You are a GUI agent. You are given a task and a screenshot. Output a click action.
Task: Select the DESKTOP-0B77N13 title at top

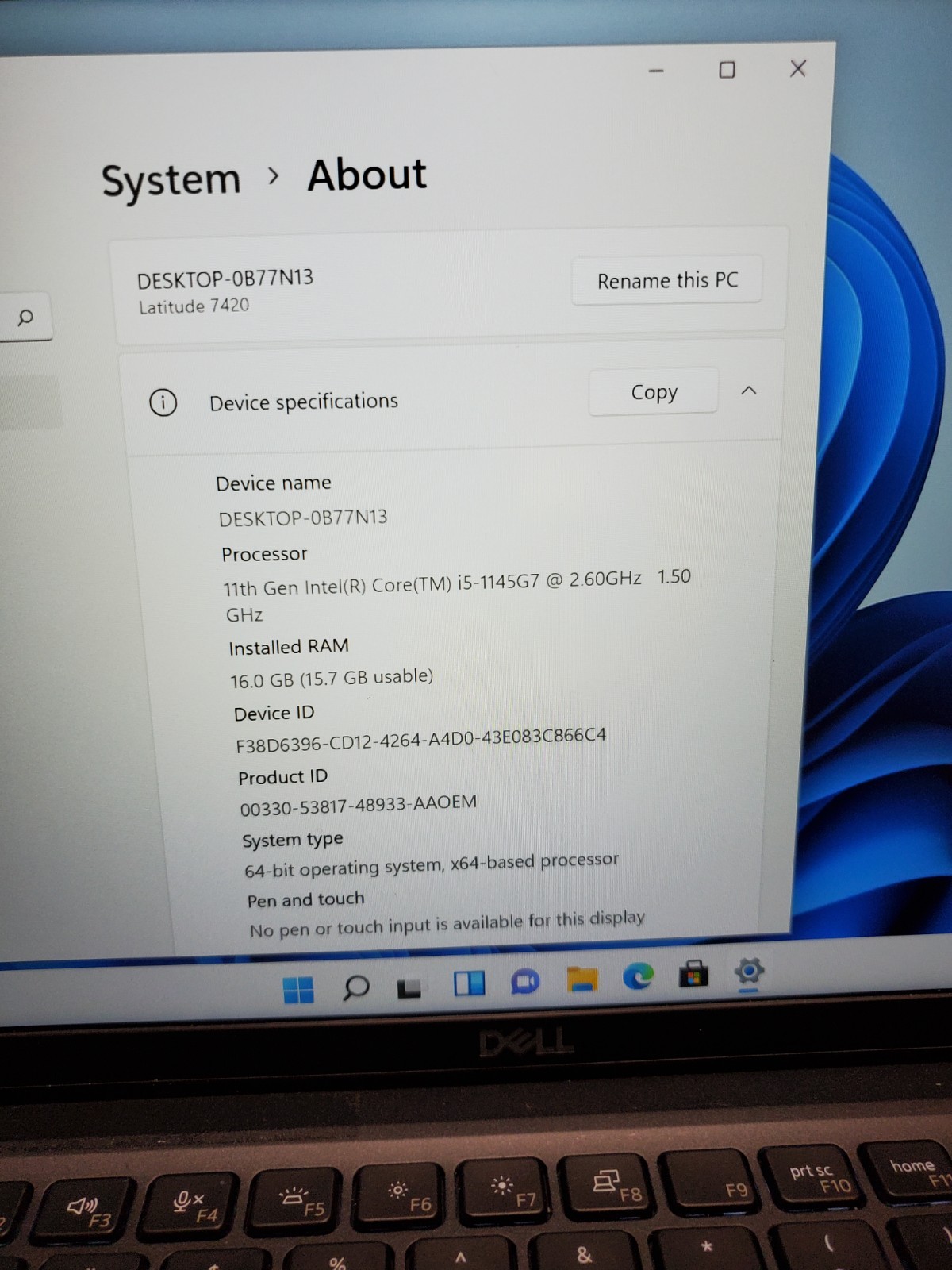[x=225, y=279]
